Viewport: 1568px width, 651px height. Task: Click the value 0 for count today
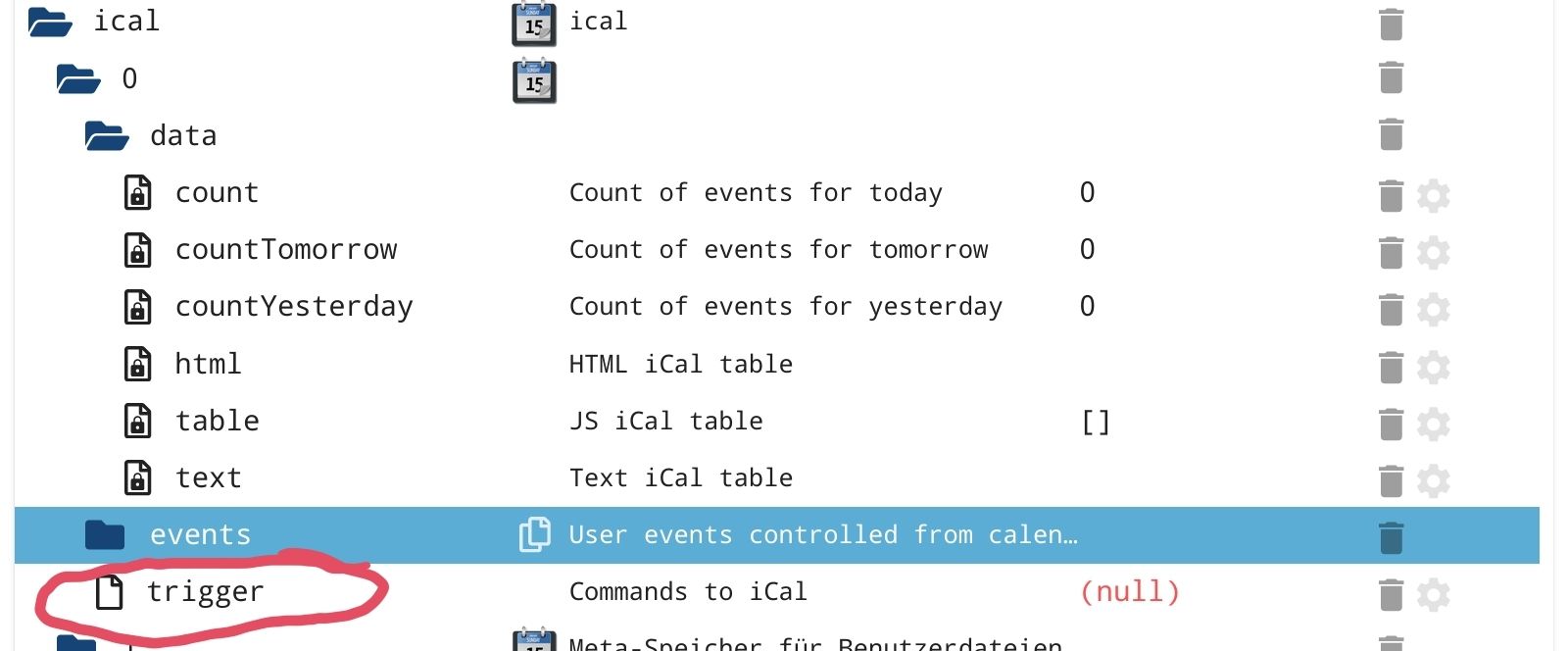click(x=1087, y=193)
